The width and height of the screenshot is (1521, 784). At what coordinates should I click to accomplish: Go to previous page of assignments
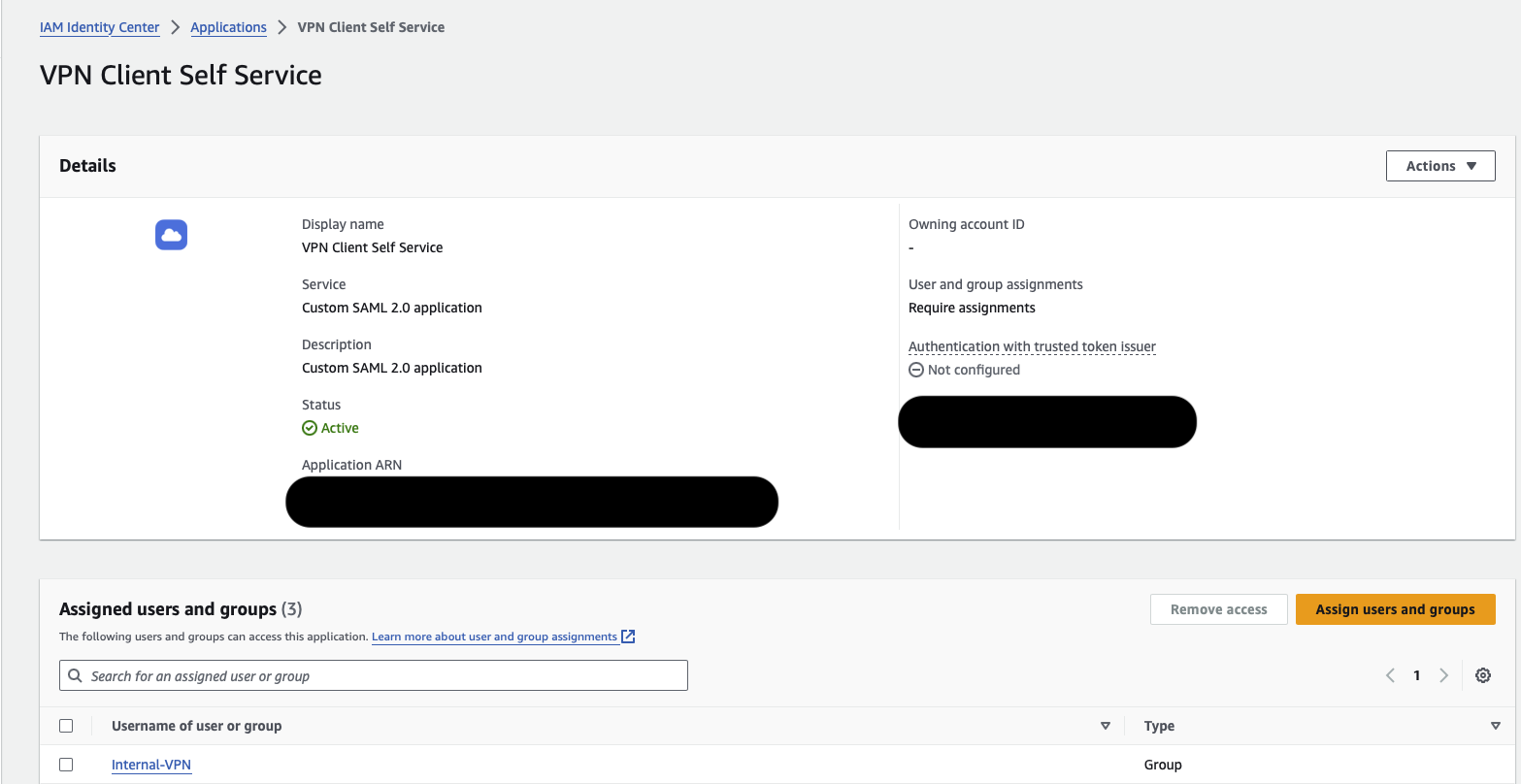click(x=1390, y=675)
